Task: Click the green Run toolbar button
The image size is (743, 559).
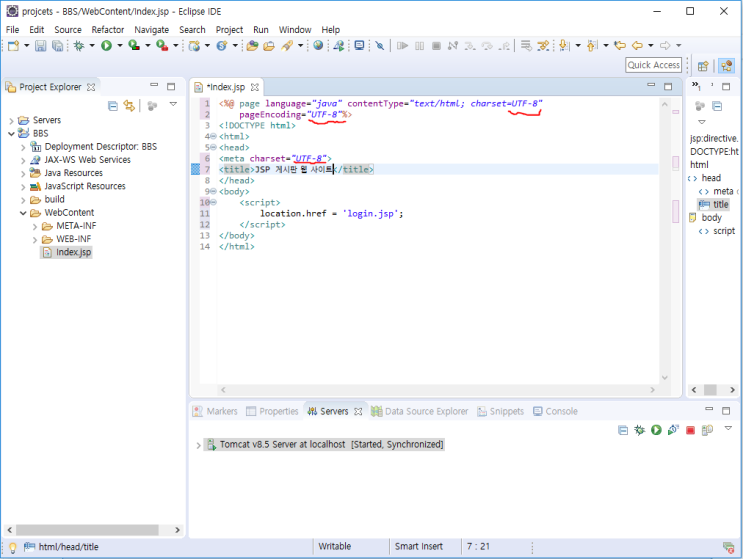Action: click(107, 45)
